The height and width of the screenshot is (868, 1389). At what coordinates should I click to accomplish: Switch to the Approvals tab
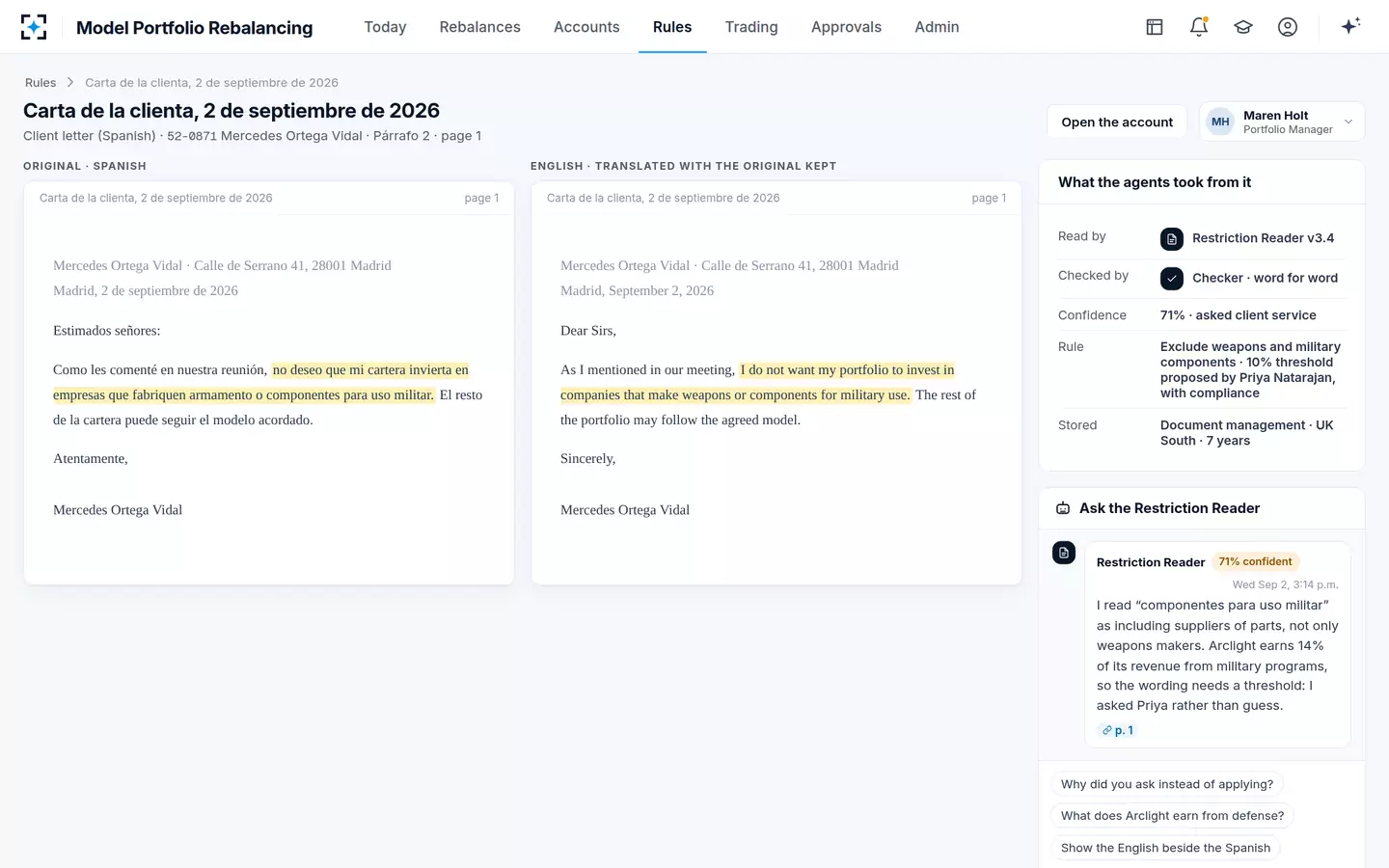click(x=846, y=27)
